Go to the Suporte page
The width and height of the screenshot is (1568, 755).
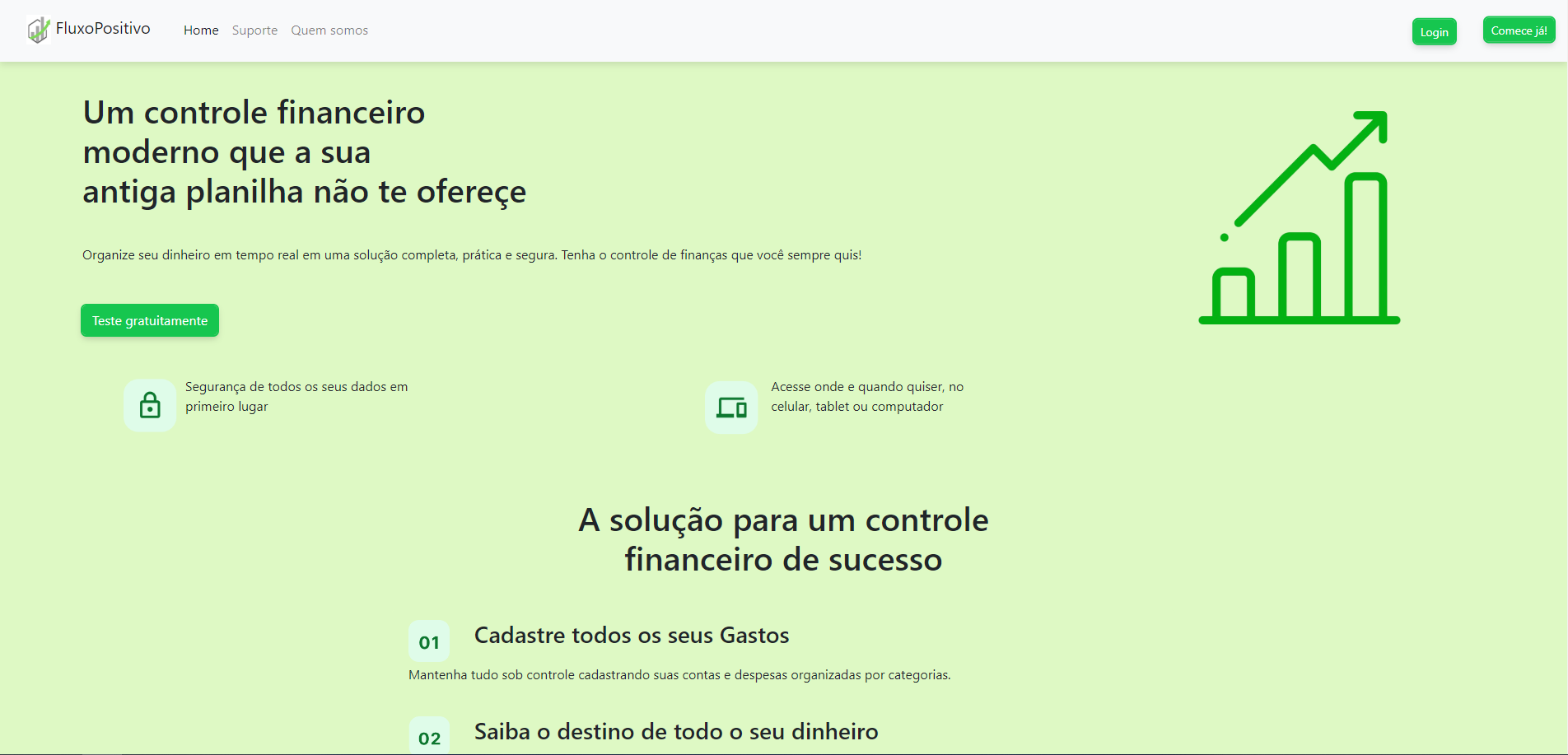pyautogui.click(x=254, y=30)
